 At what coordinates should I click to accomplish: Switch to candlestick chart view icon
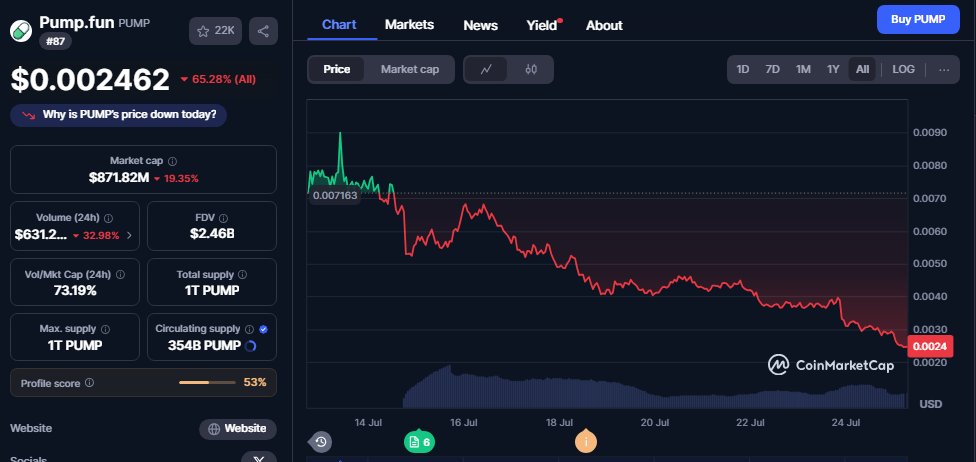[531, 69]
